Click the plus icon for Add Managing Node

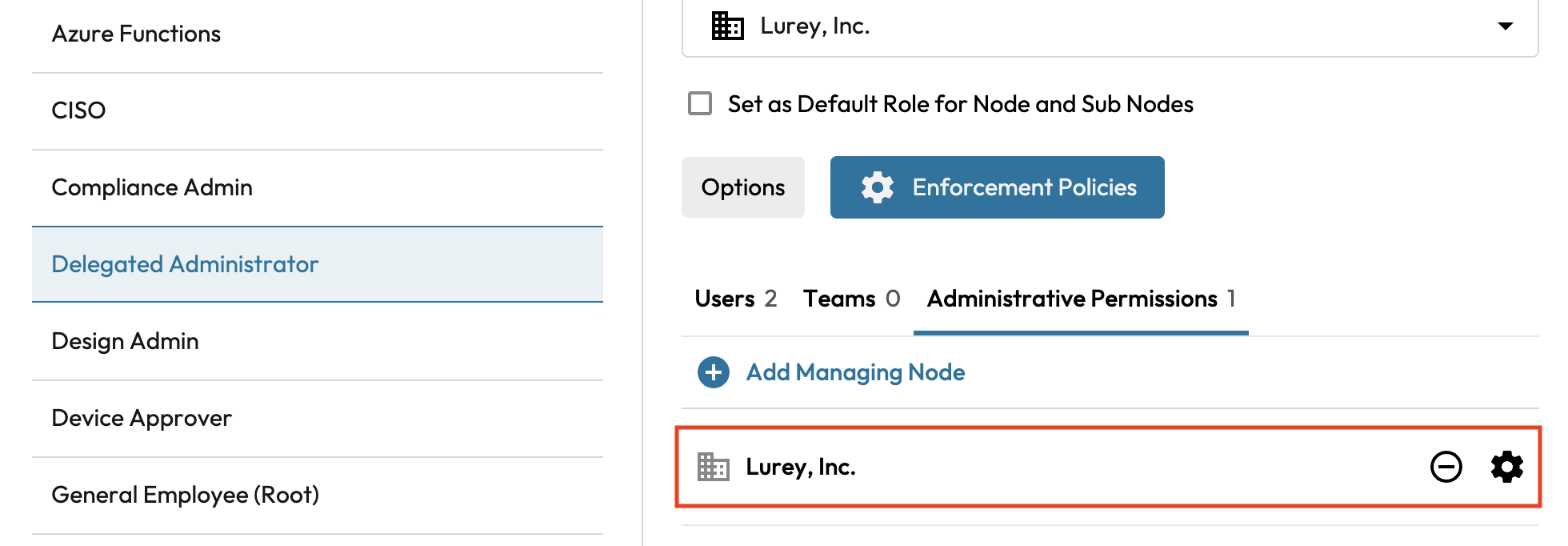(713, 372)
